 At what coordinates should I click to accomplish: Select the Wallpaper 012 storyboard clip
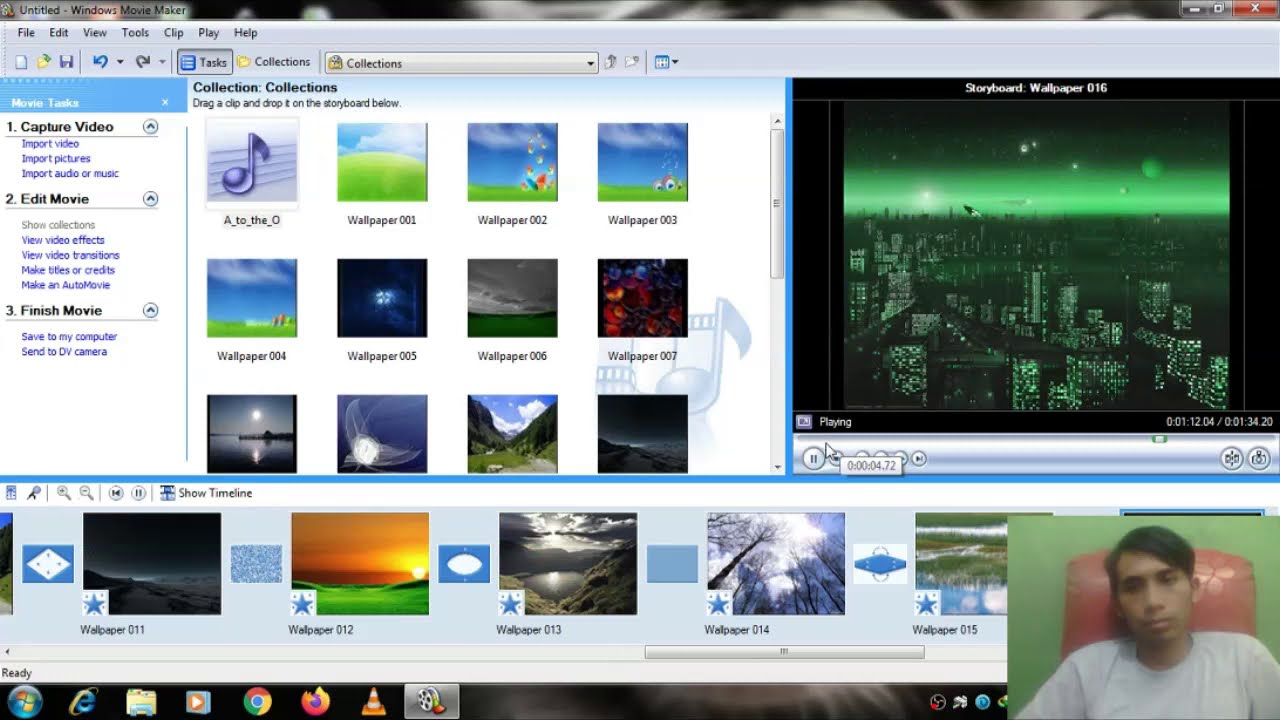pyautogui.click(x=360, y=564)
